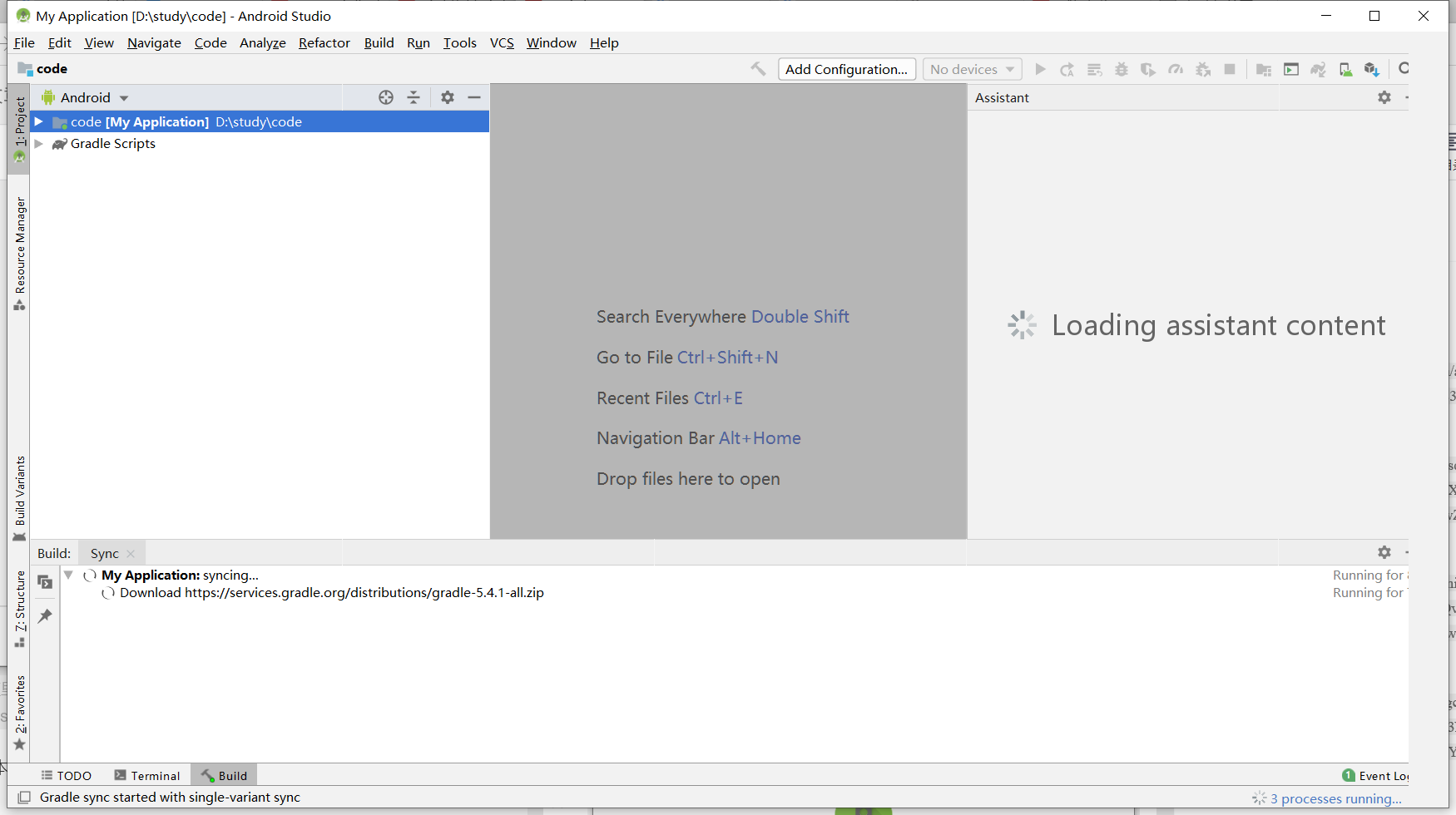Image resolution: width=1456 pixels, height=815 pixels.
Task: Expand the Gradle Scripts tree node
Action: point(38,143)
